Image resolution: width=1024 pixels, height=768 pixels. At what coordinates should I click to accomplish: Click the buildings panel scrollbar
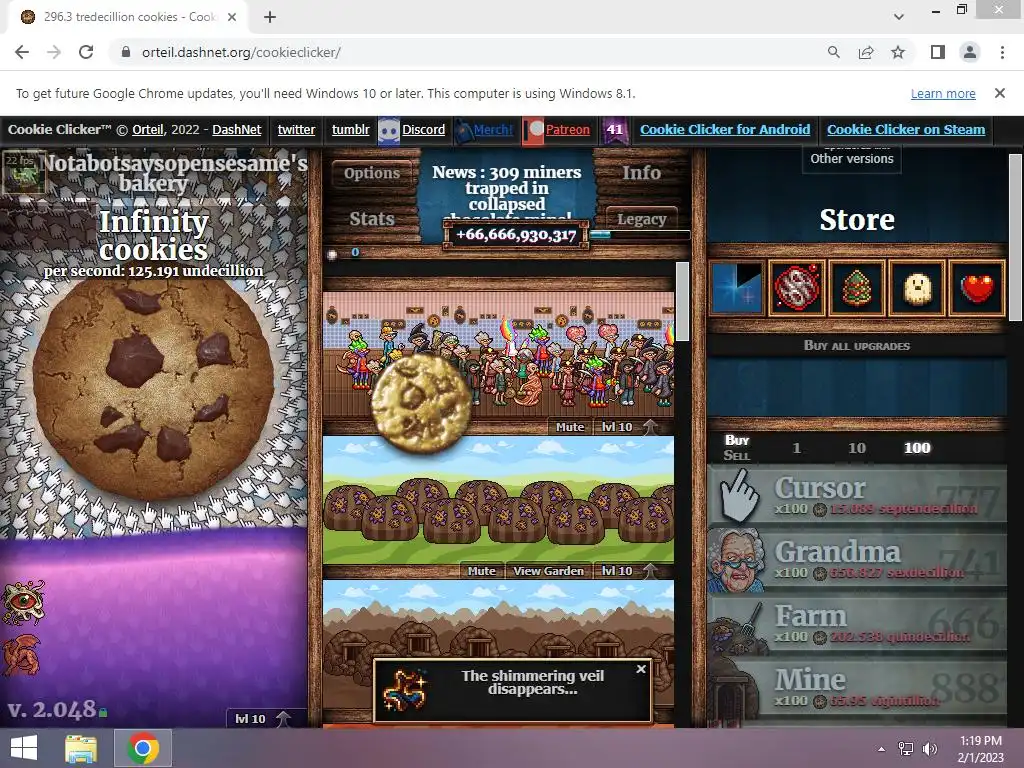(x=682, y=302)
